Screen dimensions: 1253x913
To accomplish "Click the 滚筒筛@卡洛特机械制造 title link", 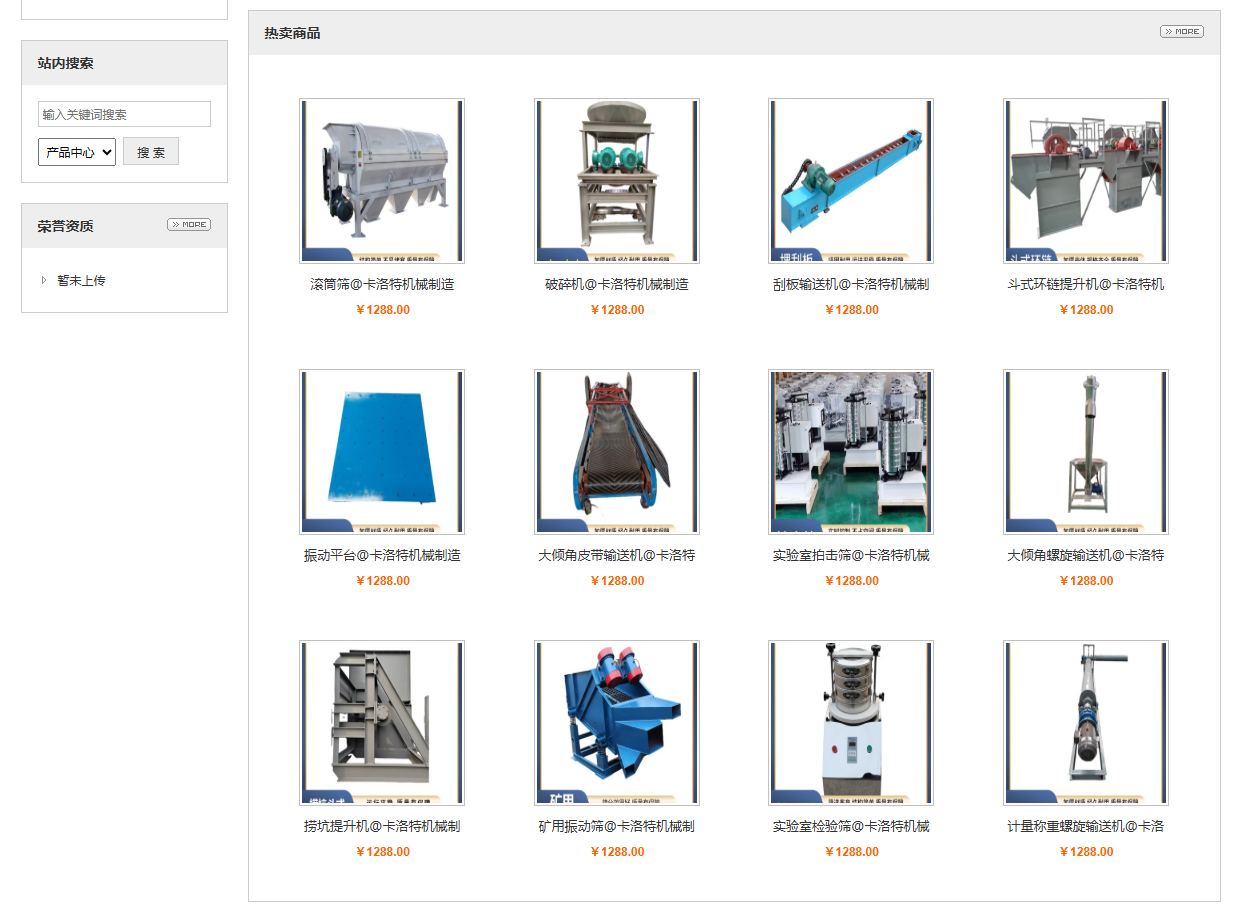I will tap(381, 285).
